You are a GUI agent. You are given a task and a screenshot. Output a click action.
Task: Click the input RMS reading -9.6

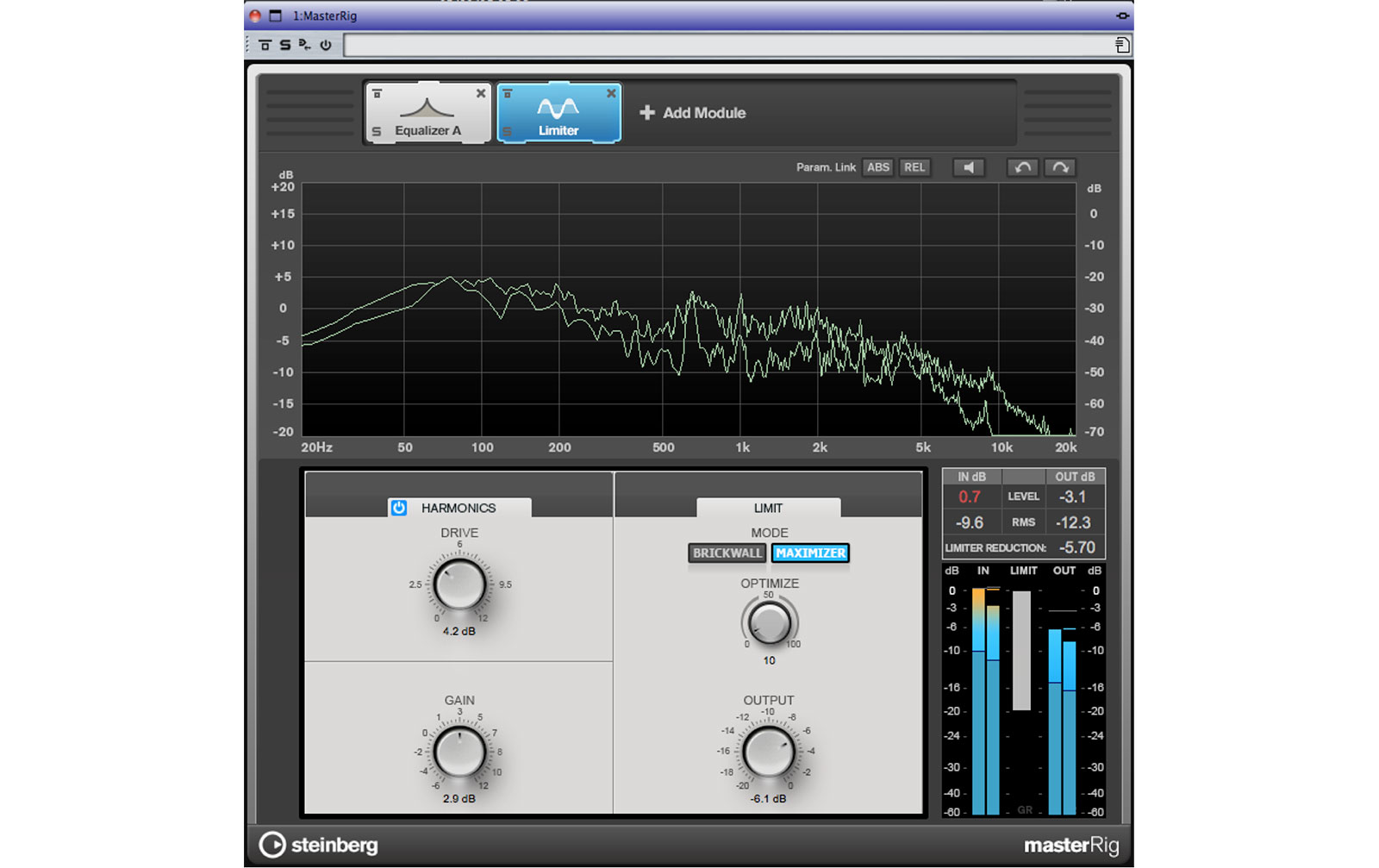[x=970, y=522]
